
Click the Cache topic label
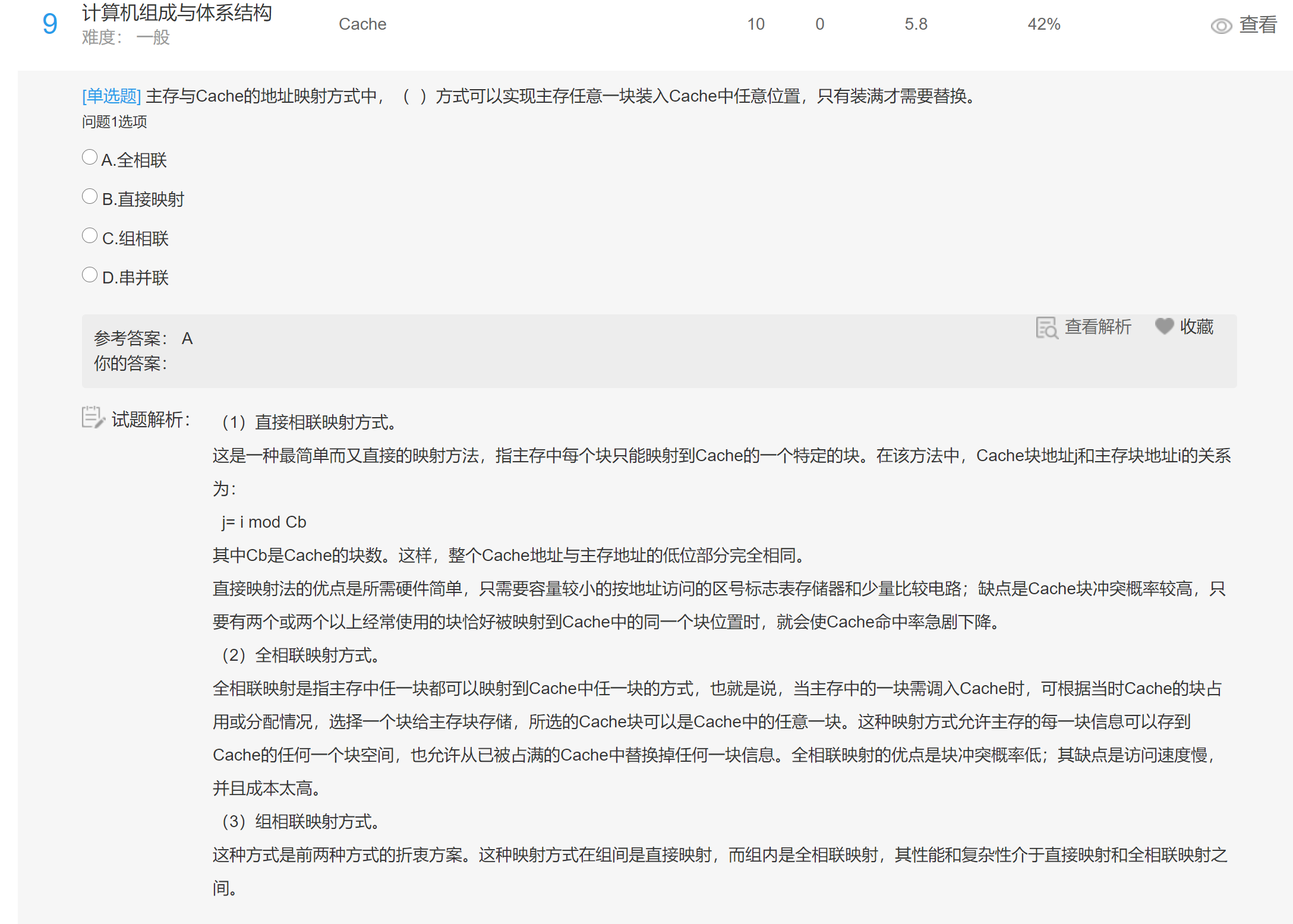pos(362,24)
